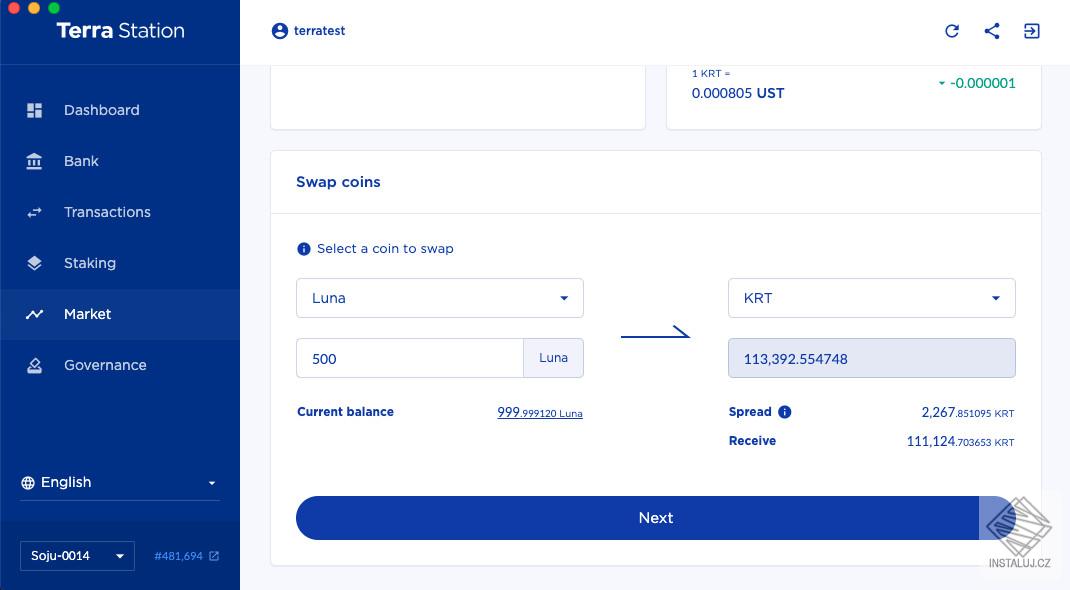Open the KRT target coin dropdown

tap(872, 298)
